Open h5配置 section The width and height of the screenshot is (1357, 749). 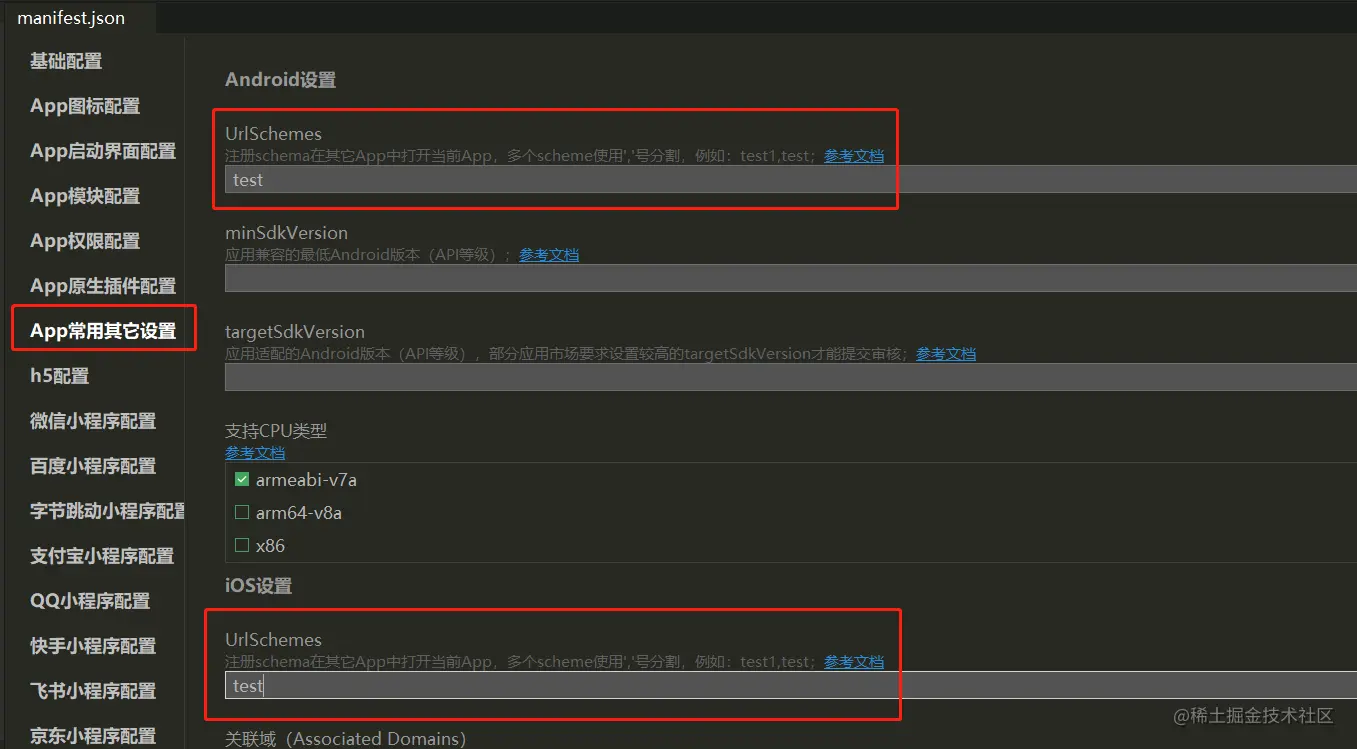(60, 376)
